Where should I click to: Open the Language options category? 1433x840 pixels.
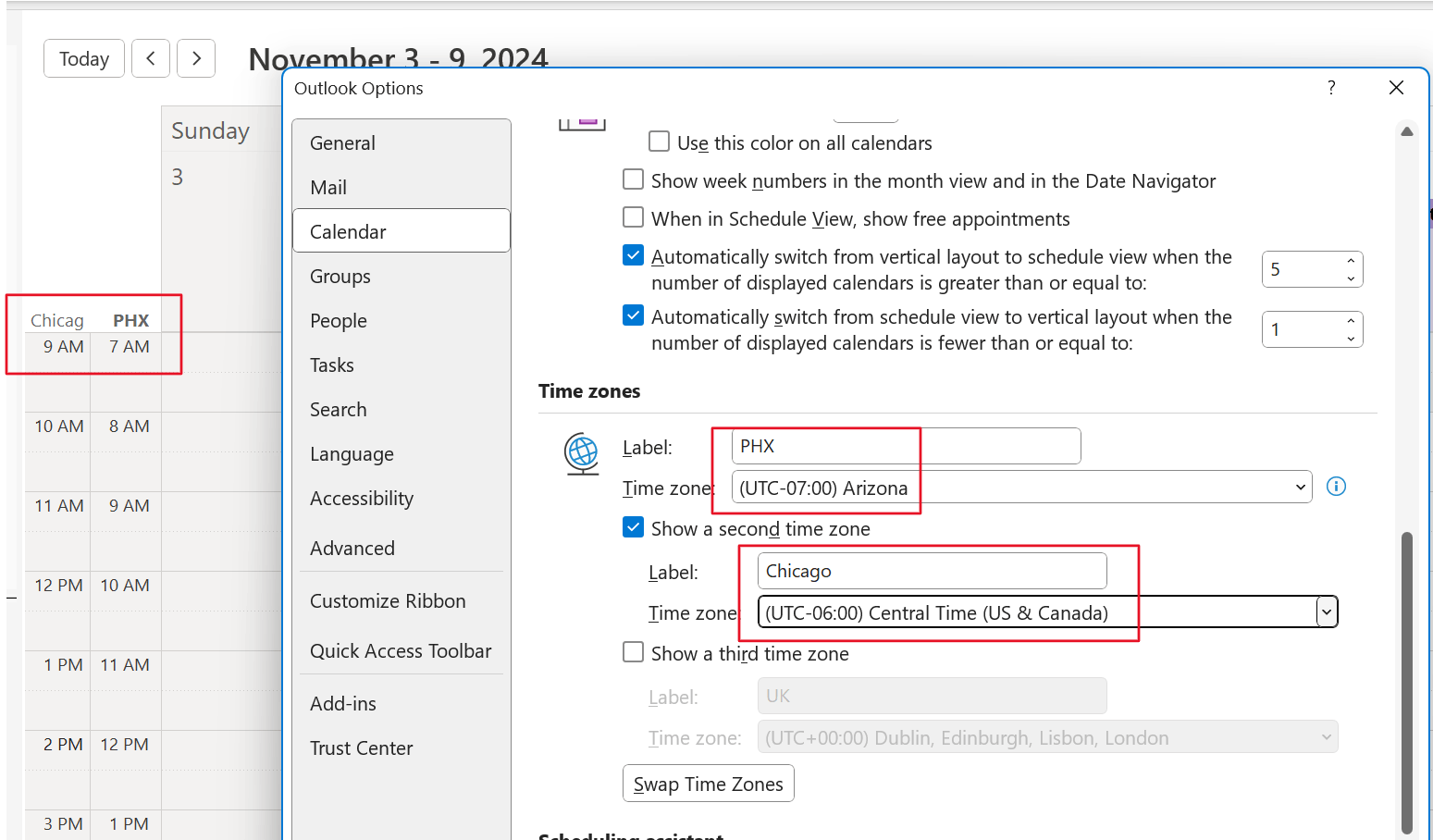401,454
